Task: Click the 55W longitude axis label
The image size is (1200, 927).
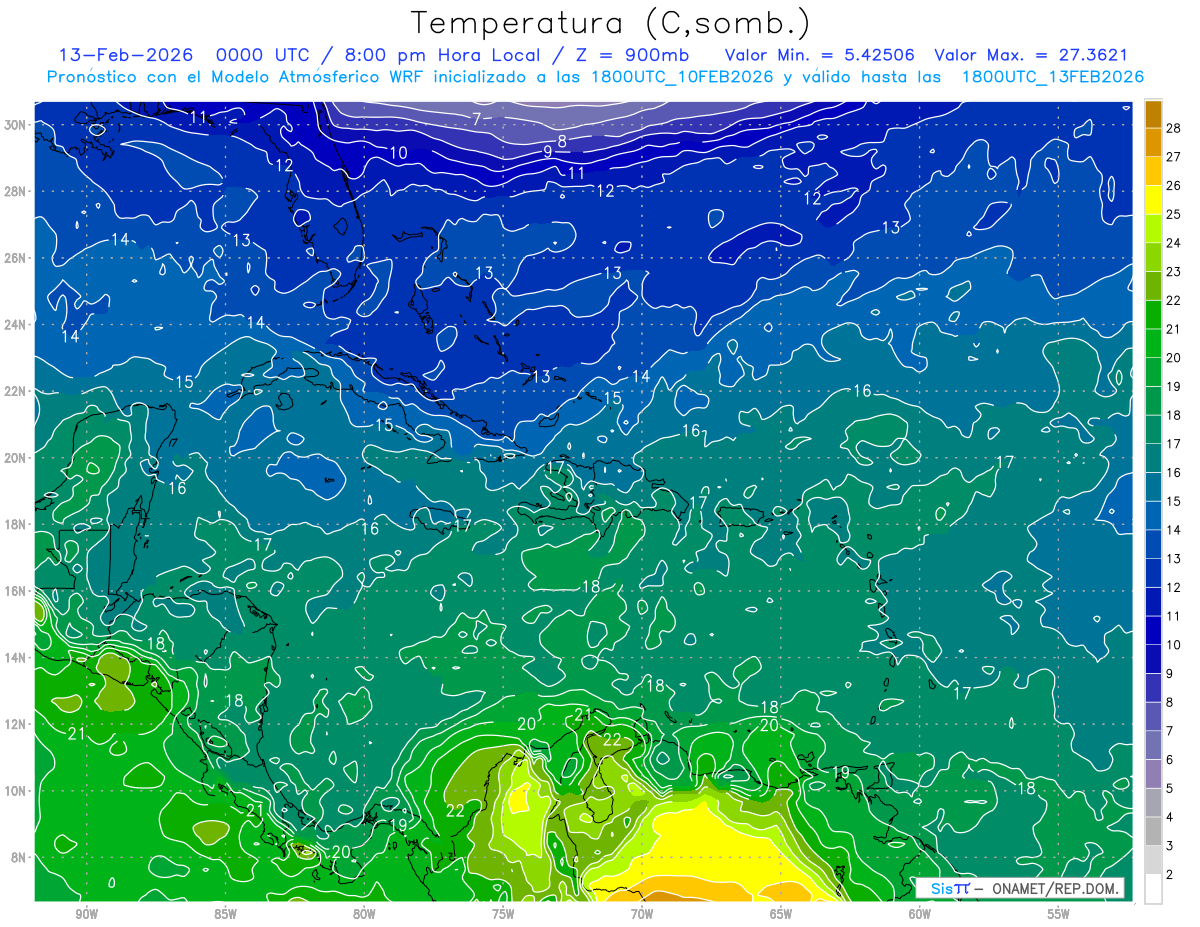Action: tap(1058, 914)
